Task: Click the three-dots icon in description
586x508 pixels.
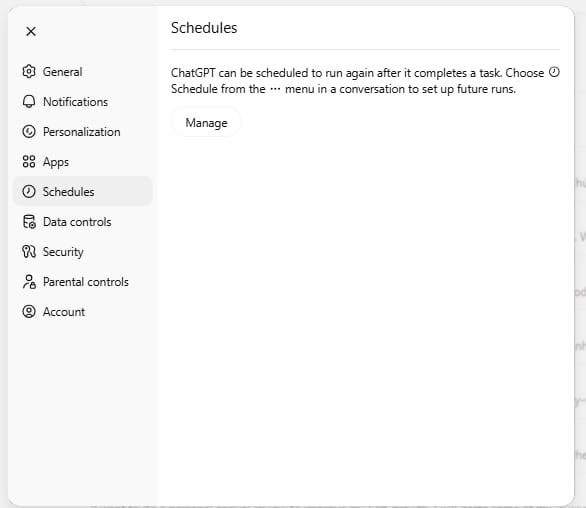Action: 275,89
